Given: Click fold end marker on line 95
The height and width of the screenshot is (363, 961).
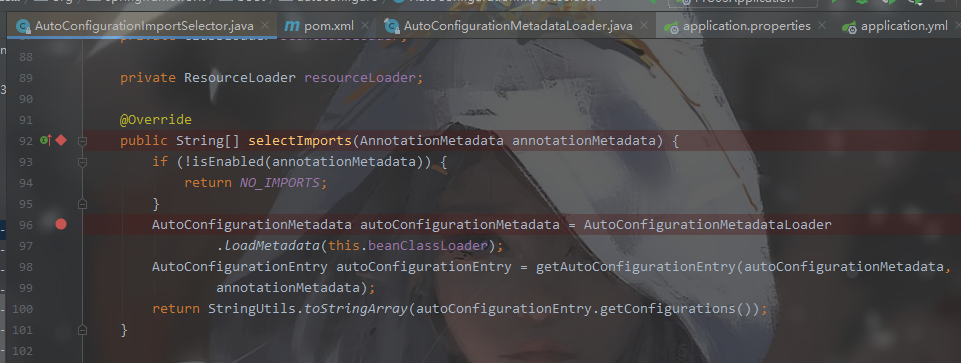Looking at the screenshot, I should (82, 204).
